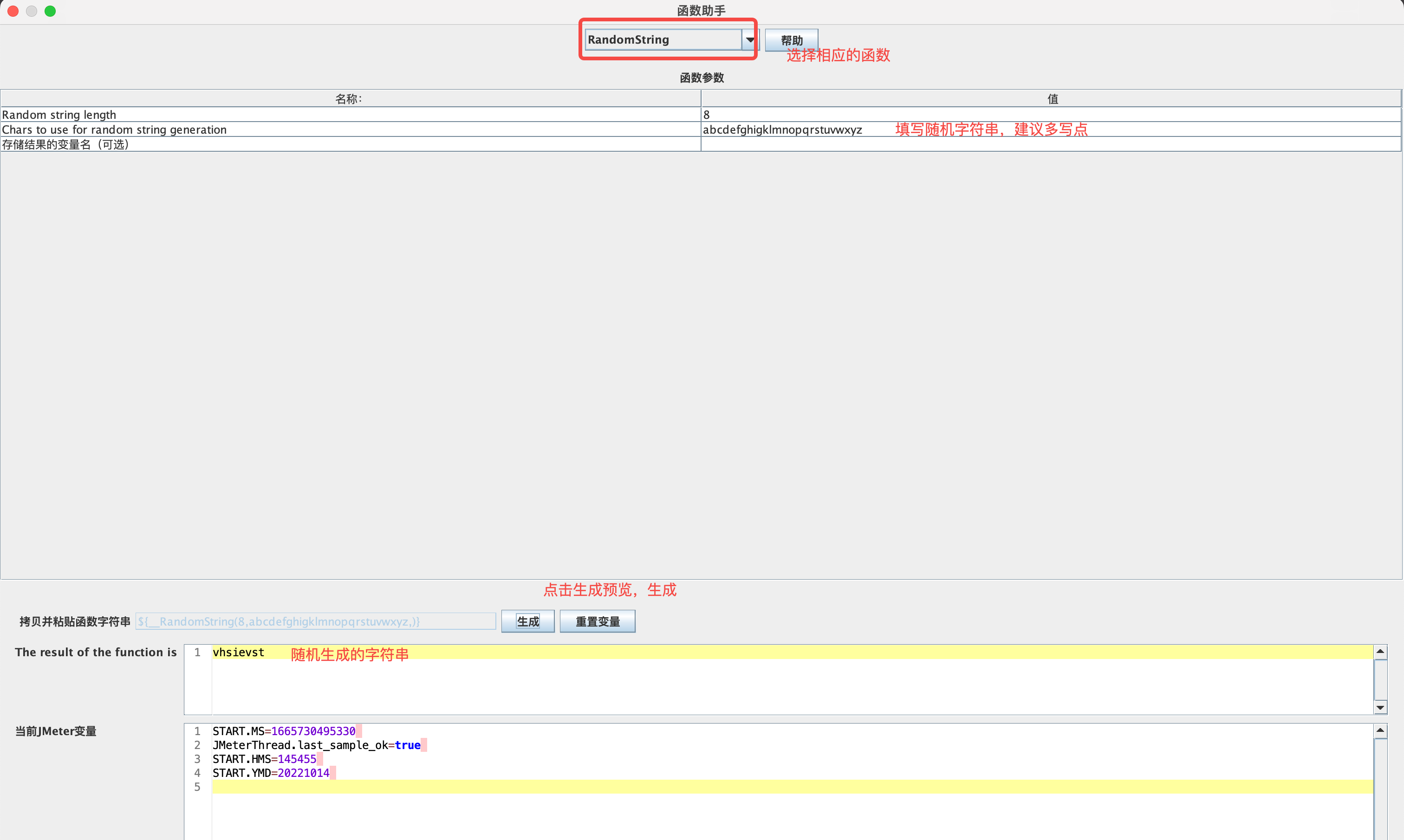The height and width of the screenshot is (840, 1404).
Task: Click scroll-up arrow of function result pane
Action: pyautogui.click(x=1380, y=652)
